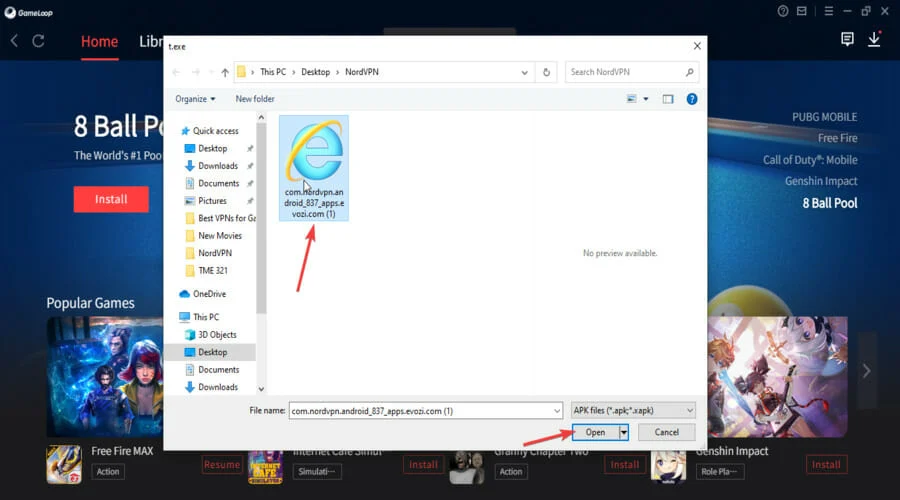Open GameLoop help question mark icon
The height and width of the screenshot is (500, 900).
pos(783,11)
